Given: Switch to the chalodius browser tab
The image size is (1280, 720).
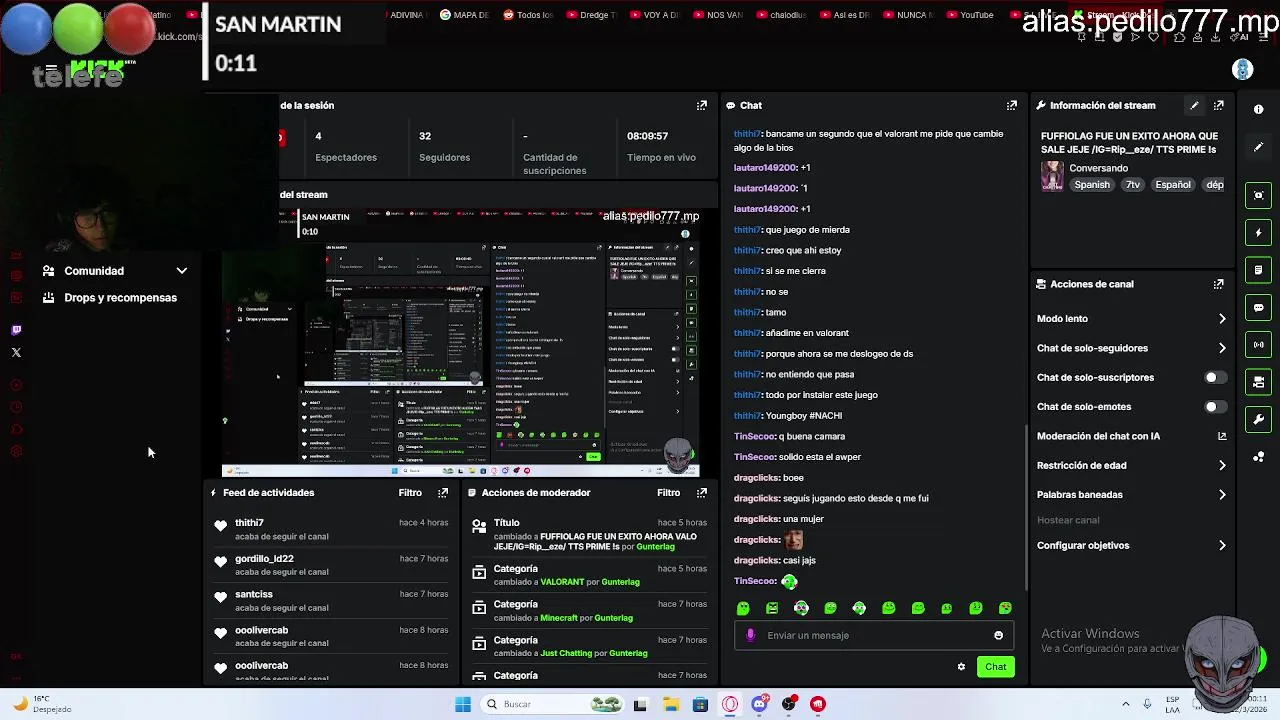Looking at the screenshot, I should pyautogui.click(x=781, y=15).
